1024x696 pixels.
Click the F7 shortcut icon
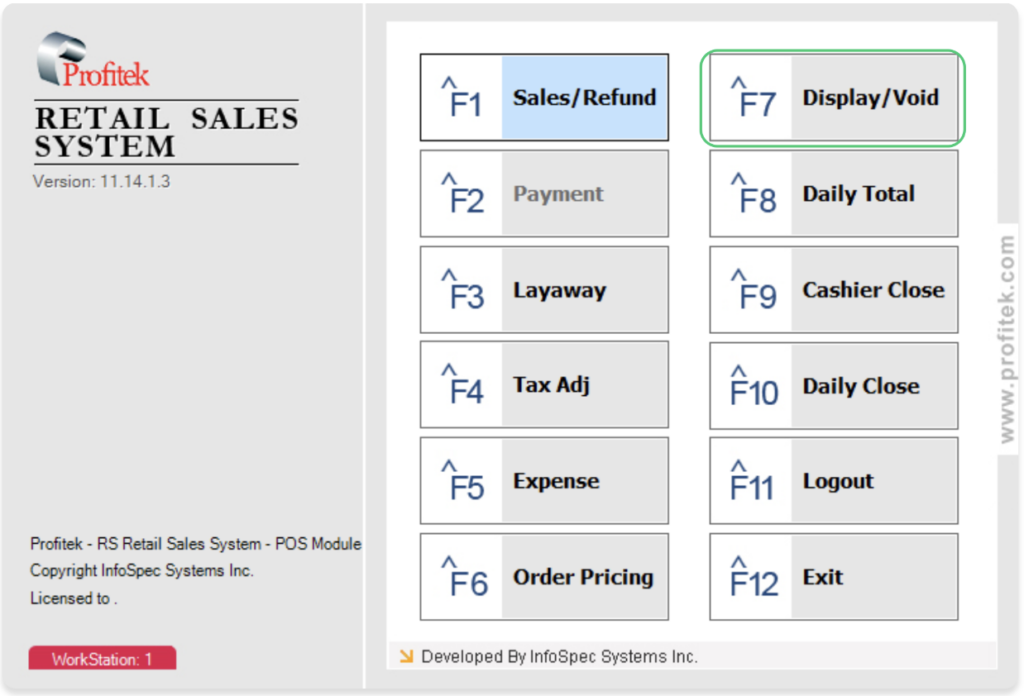(752, 97)
